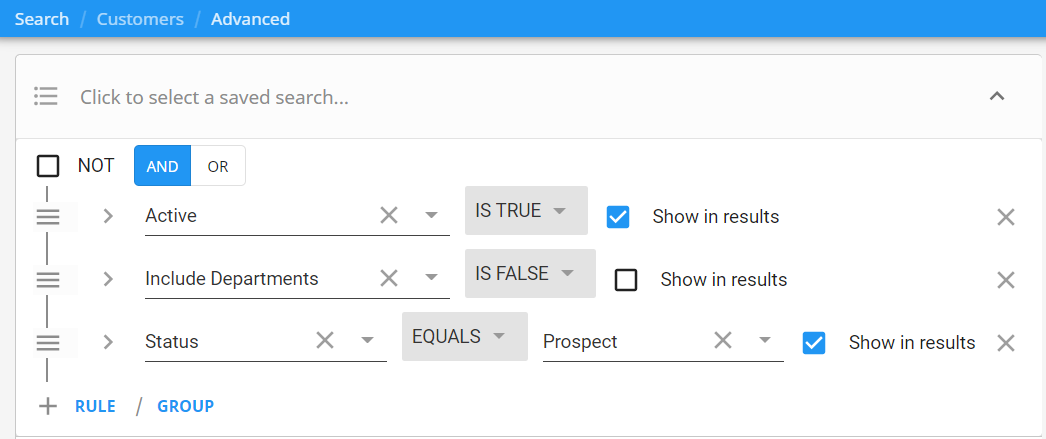This screenshot has width=1046, height=439.
Task: Check the NOT checkbox
Action: (x=48, y=165)
